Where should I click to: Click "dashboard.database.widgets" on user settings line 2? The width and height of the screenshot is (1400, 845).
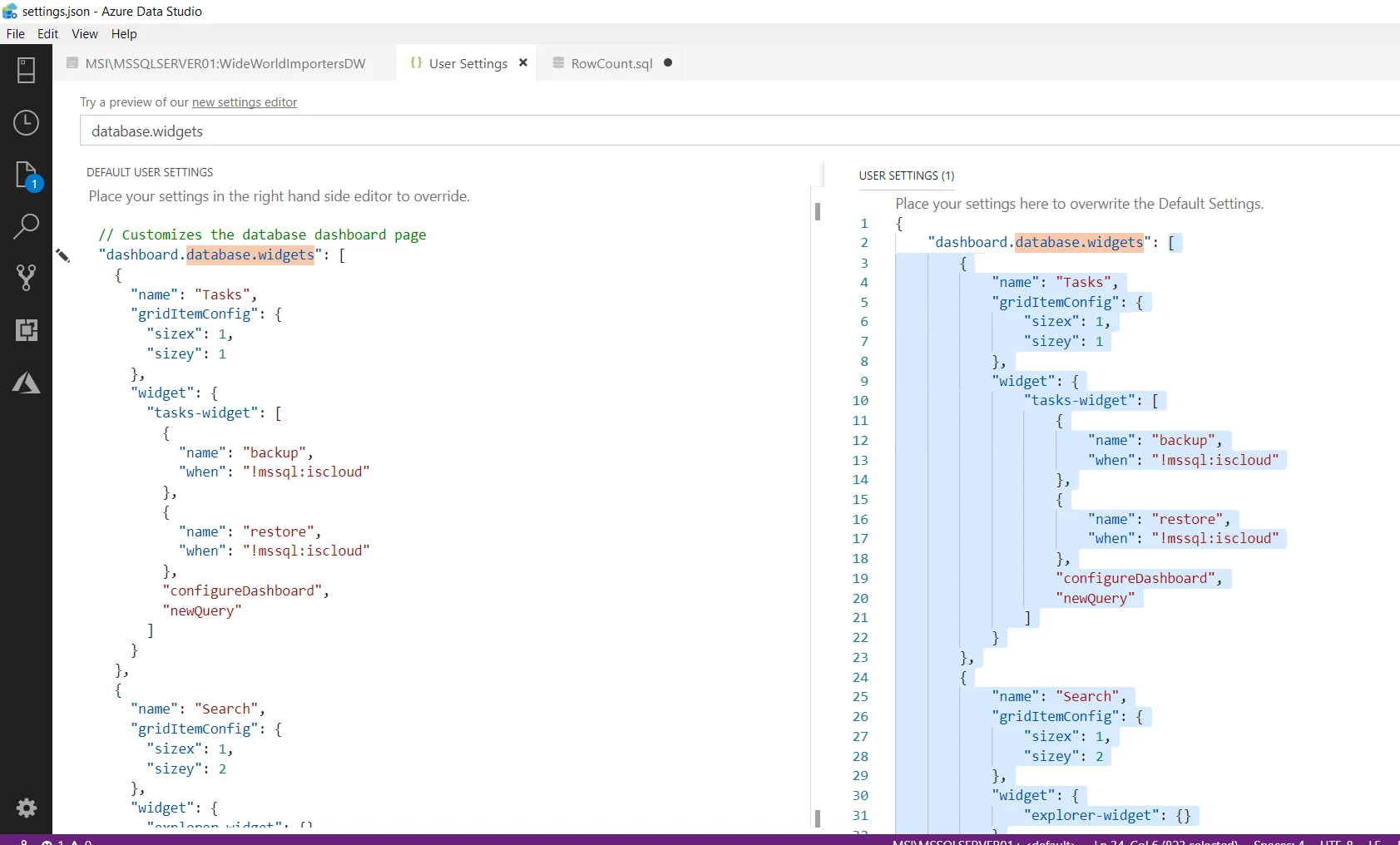[1040, 242]
